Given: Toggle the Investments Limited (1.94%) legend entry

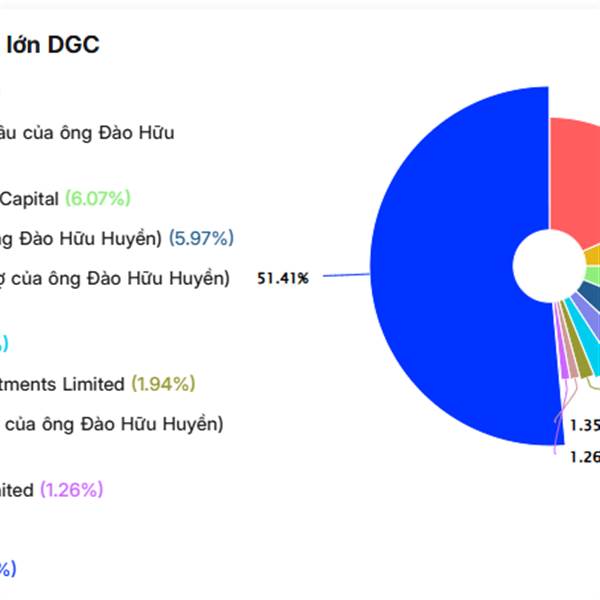Looking at the screenshot, I should tap(98, 383).
